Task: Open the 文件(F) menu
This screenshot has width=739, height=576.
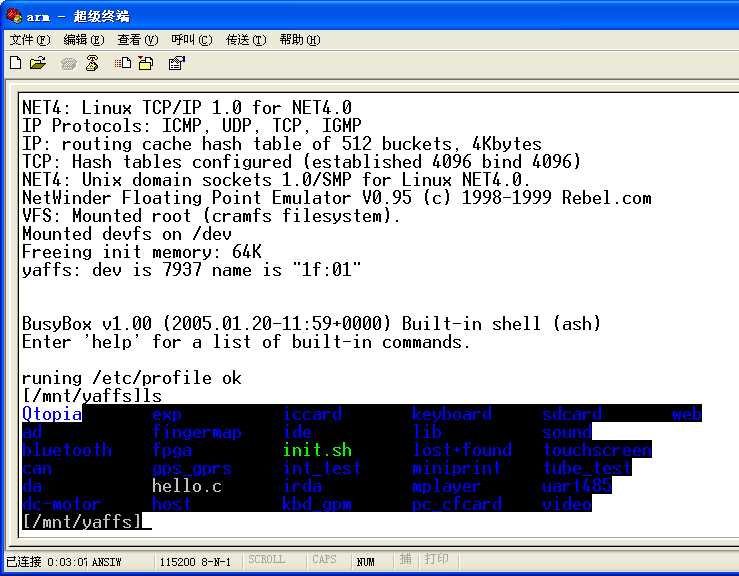Action: (30, 40)
